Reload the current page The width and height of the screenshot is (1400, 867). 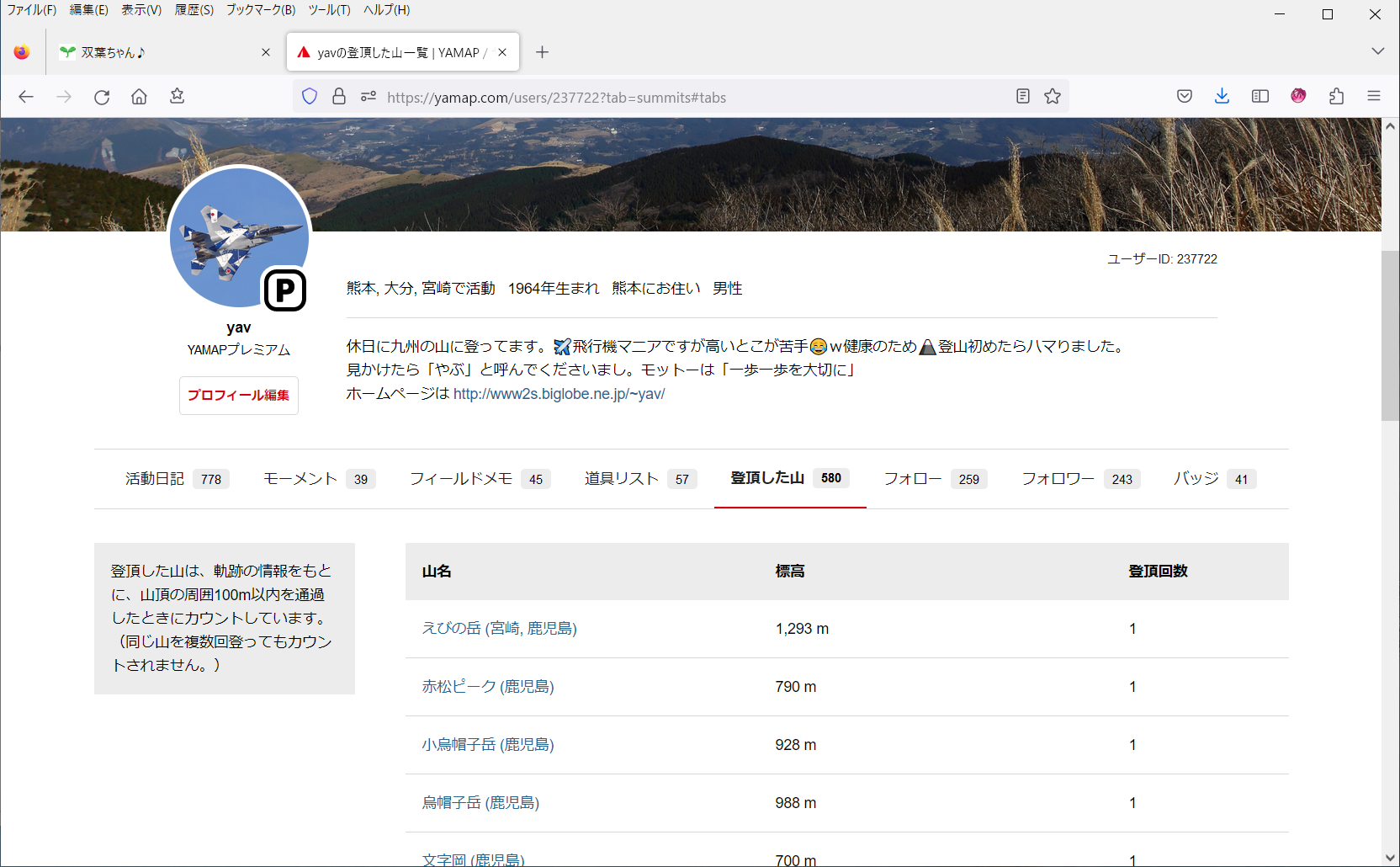pyautogui.click(x=102, y=97)
